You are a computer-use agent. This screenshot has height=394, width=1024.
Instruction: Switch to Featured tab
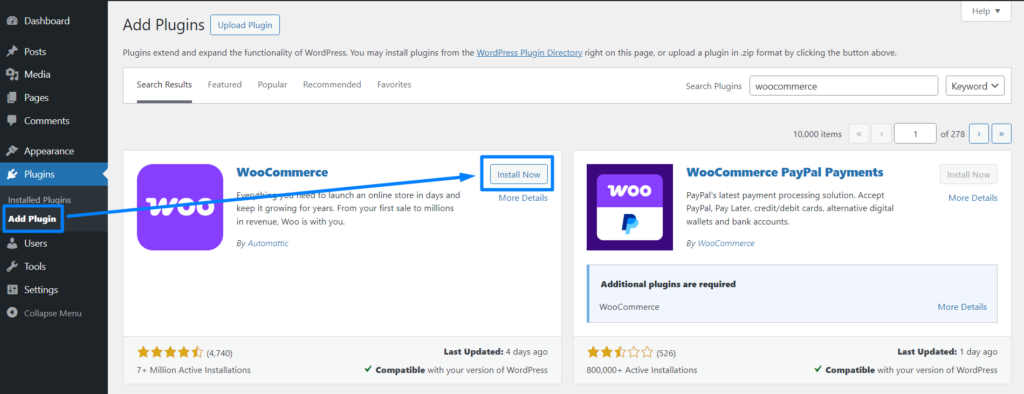click(225, 85)
